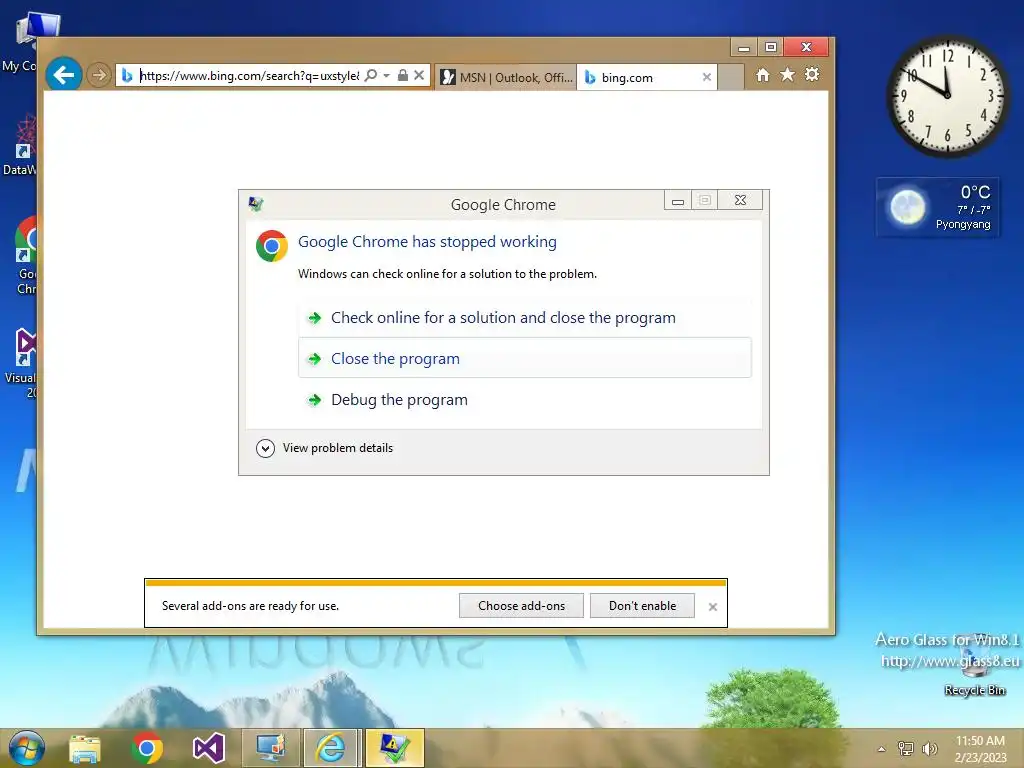Click the taskbar clock showing 11:50 AM
Viewport: 1024px width, 768px height.
(980, 748)
